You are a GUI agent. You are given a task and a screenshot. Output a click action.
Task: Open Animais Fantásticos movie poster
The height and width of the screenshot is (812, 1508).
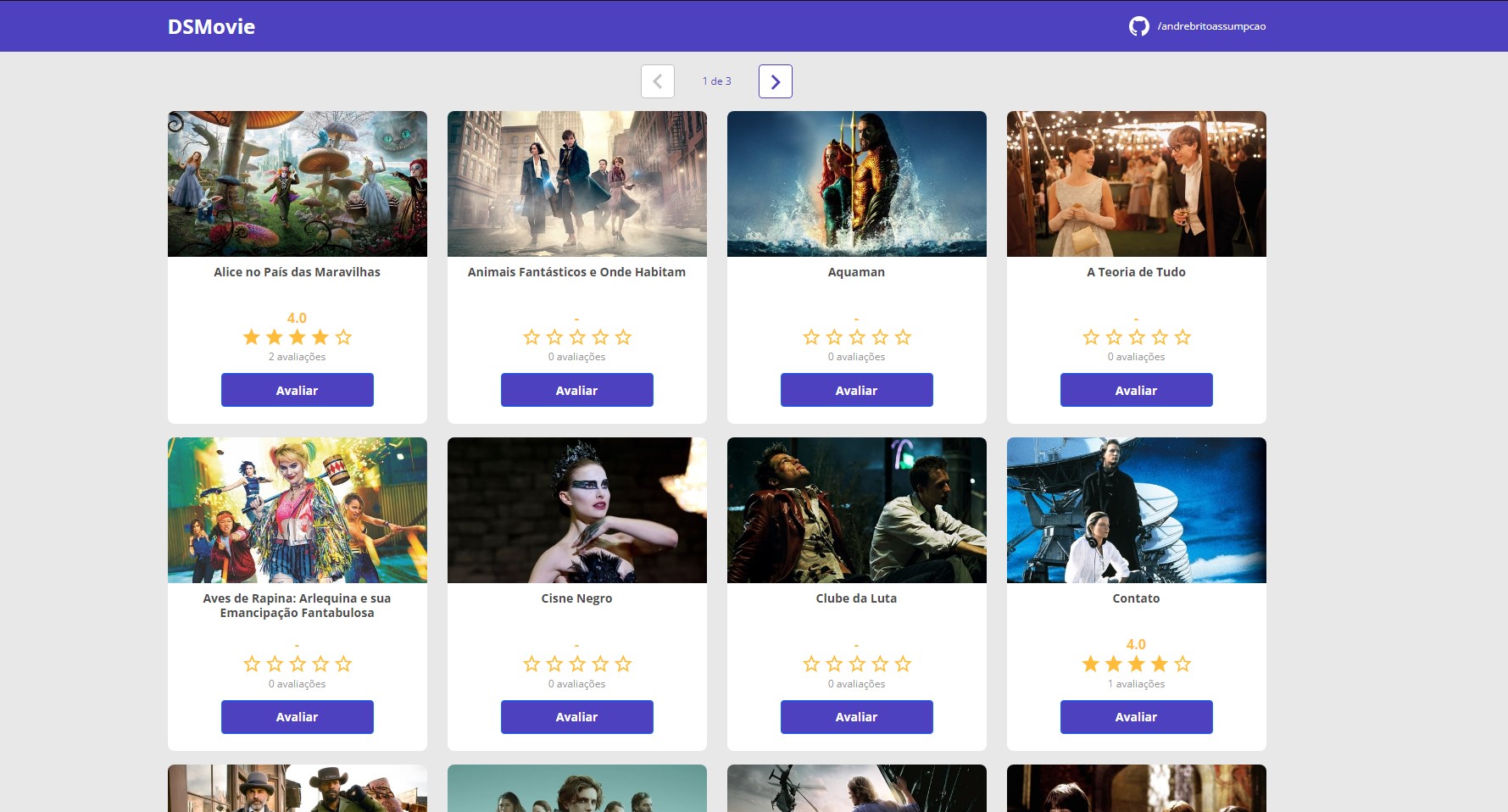tap(576, 184)
